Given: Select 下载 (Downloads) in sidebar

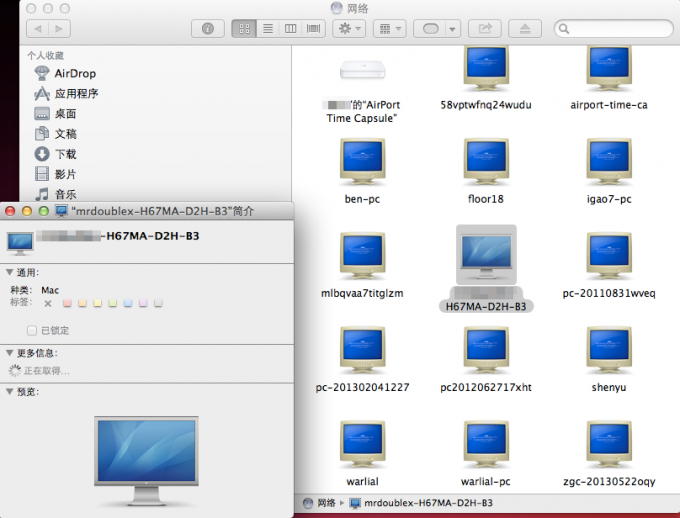Looking at the screenshot, I should (x=65, y=154).
